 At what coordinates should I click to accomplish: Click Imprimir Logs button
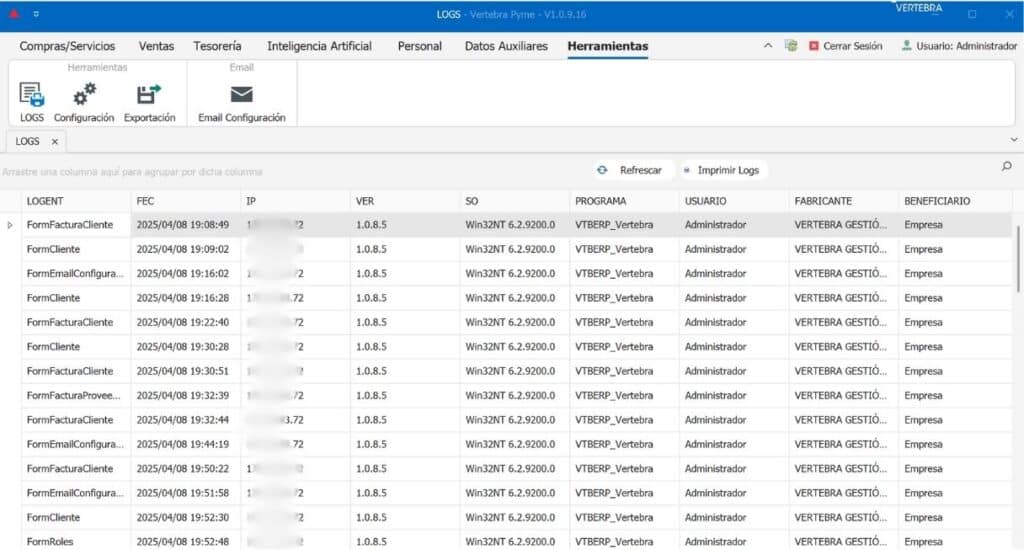pyautogui.click(x=722, y=170)
